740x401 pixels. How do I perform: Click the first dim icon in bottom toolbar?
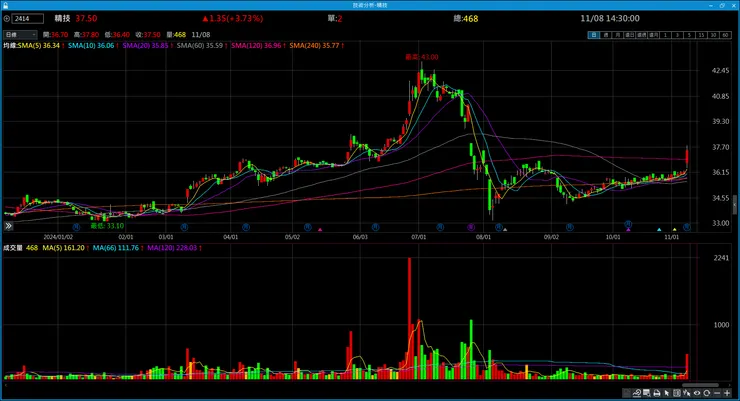(627, 393)
